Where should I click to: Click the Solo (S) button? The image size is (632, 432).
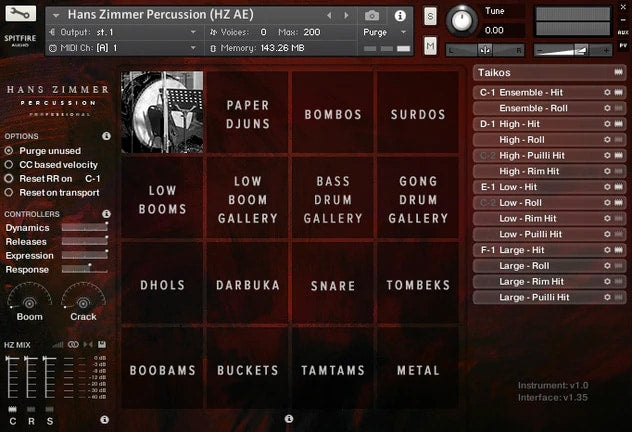click(x=430, y=16)
